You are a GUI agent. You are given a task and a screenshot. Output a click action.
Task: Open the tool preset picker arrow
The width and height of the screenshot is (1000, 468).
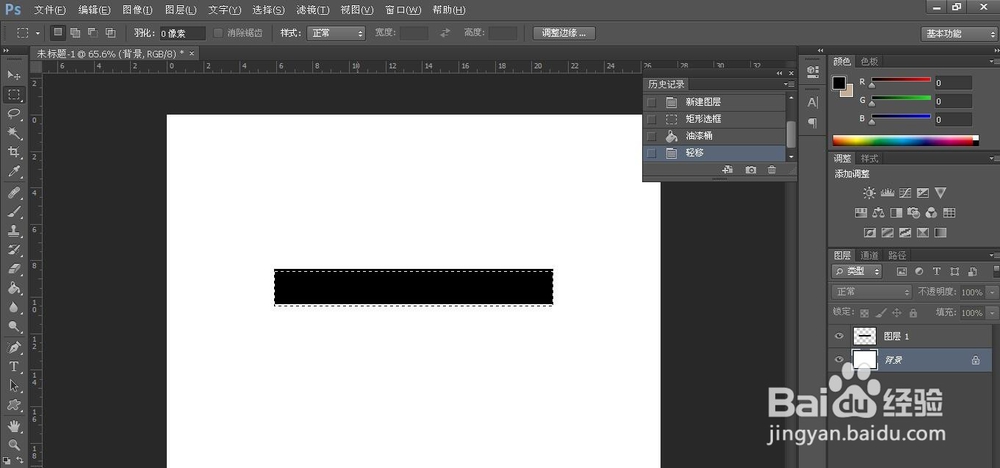tap(38, 33)
